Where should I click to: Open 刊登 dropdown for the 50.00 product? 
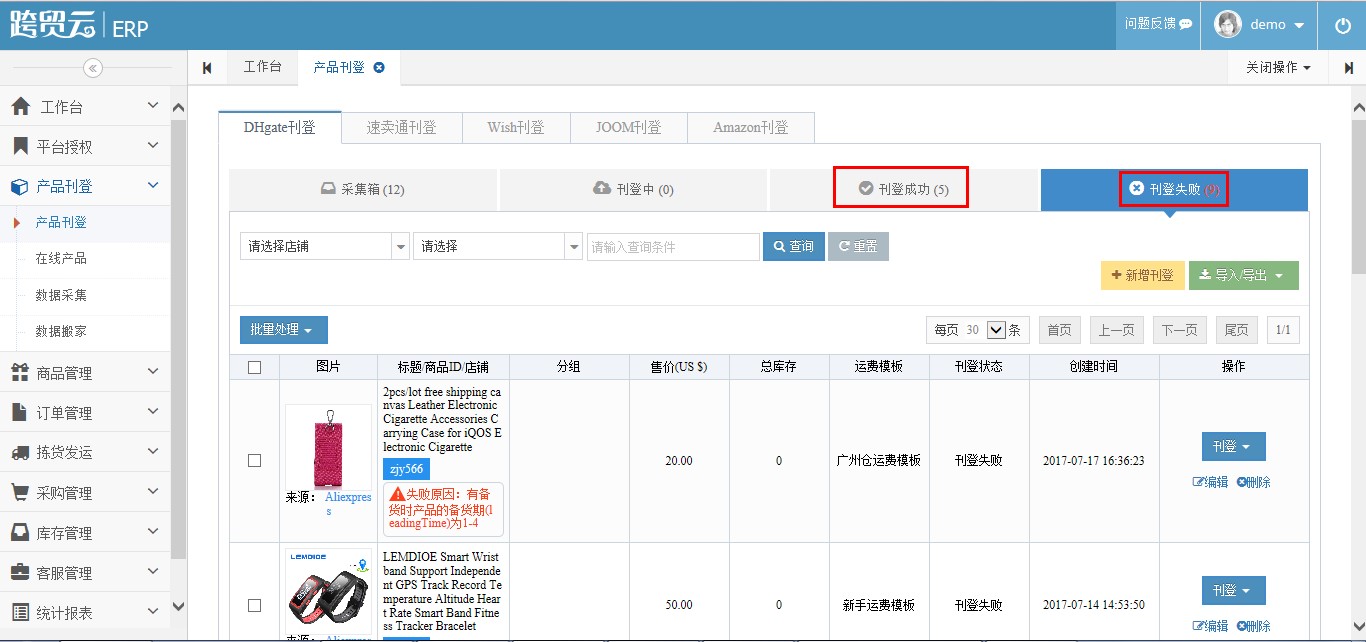pyautogui.click(x=1233, y=590)
